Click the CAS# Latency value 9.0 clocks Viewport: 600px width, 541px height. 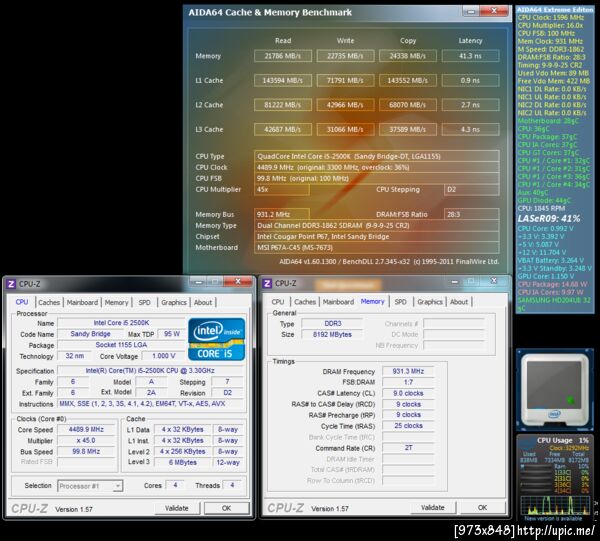(x=408, y=393)
